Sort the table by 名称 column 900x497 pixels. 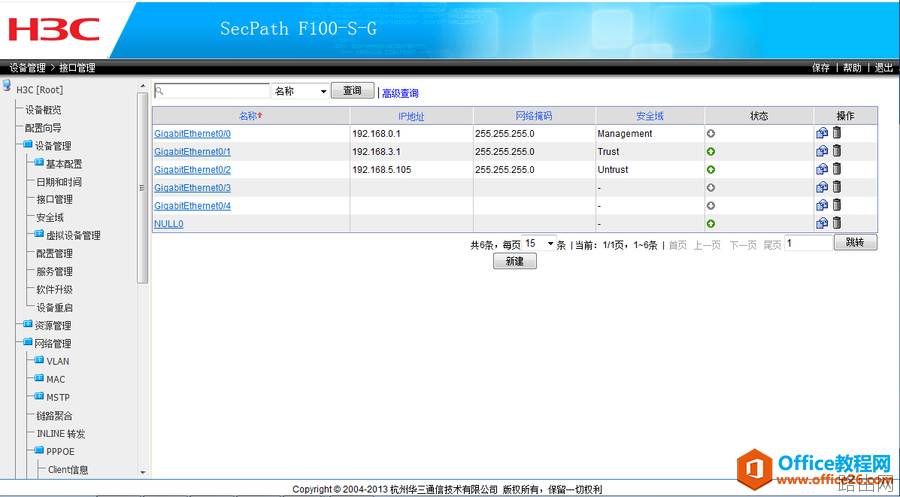coord(250,116)
